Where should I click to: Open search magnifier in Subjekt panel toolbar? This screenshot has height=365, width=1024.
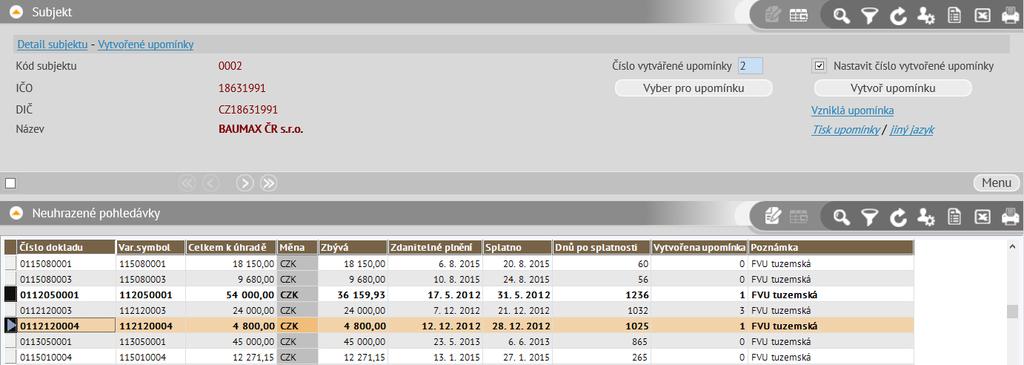842,15
